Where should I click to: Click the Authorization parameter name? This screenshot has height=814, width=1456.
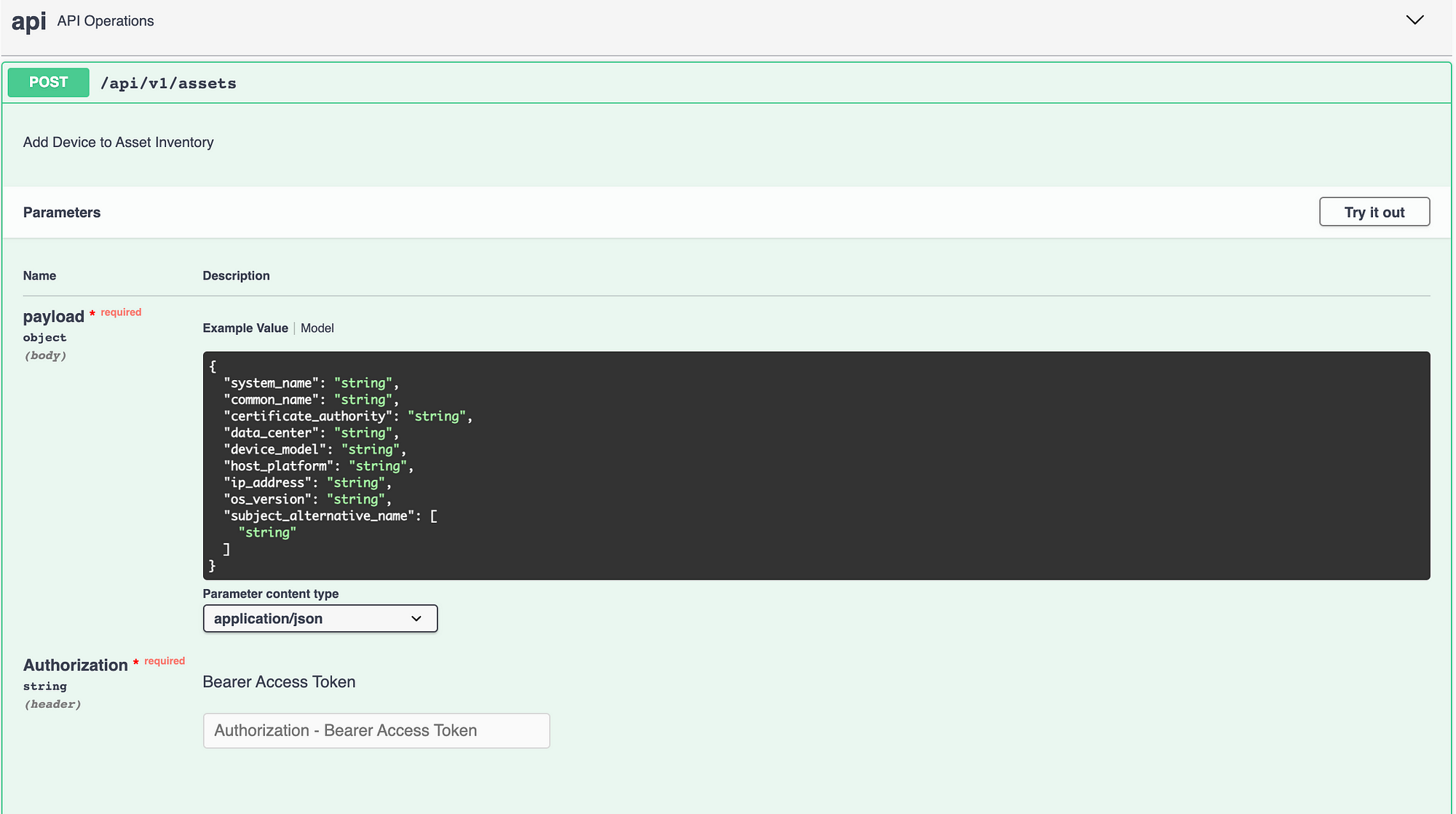tap(76, 665)
